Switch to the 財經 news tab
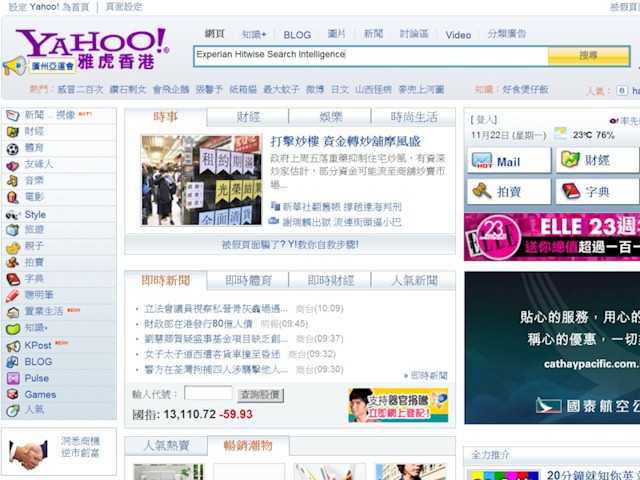This screenshot has height=480, width=640. pyautogui.click(x=248, y=117)
